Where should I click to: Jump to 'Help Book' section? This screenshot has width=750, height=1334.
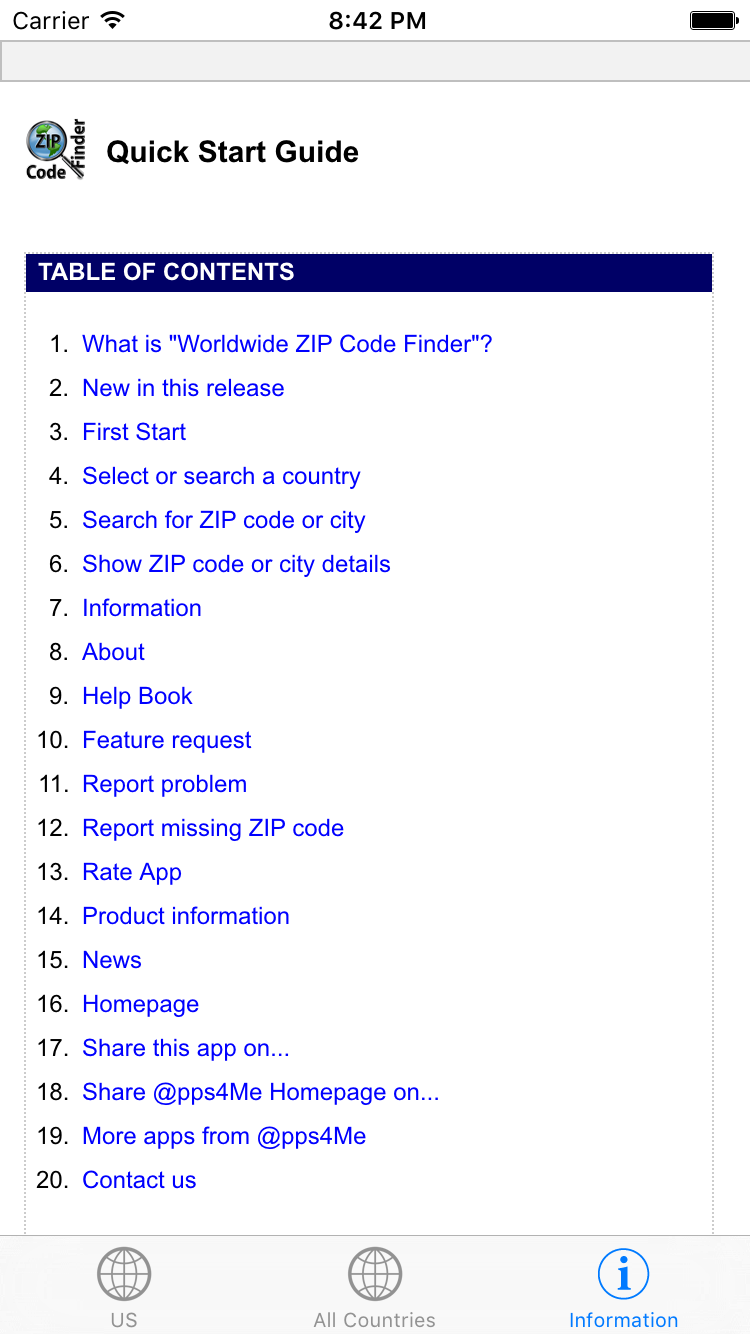[x=137, y=696]
